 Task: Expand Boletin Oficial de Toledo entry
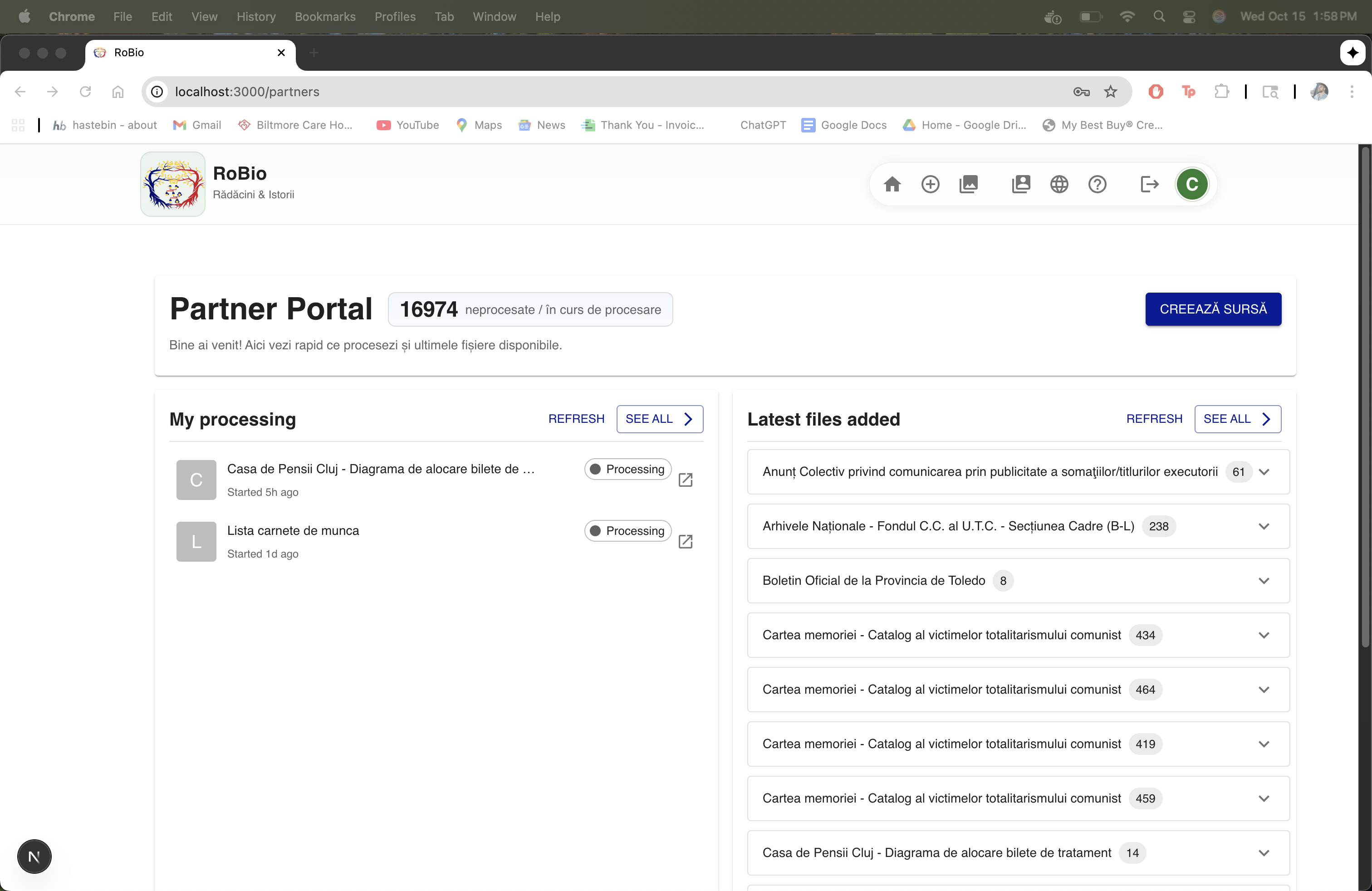1264,580
